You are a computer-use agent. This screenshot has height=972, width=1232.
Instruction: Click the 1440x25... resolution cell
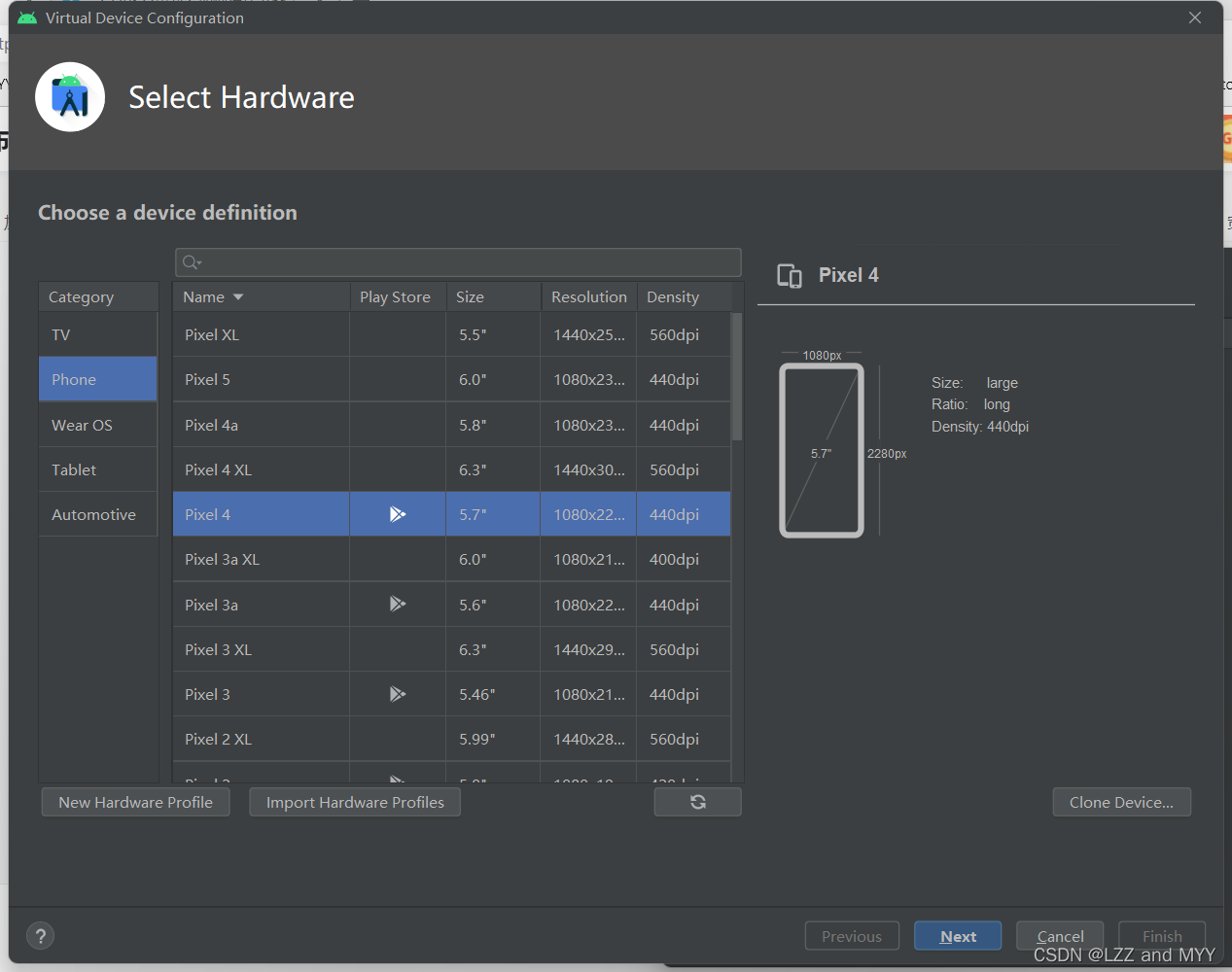click(589, 334)
